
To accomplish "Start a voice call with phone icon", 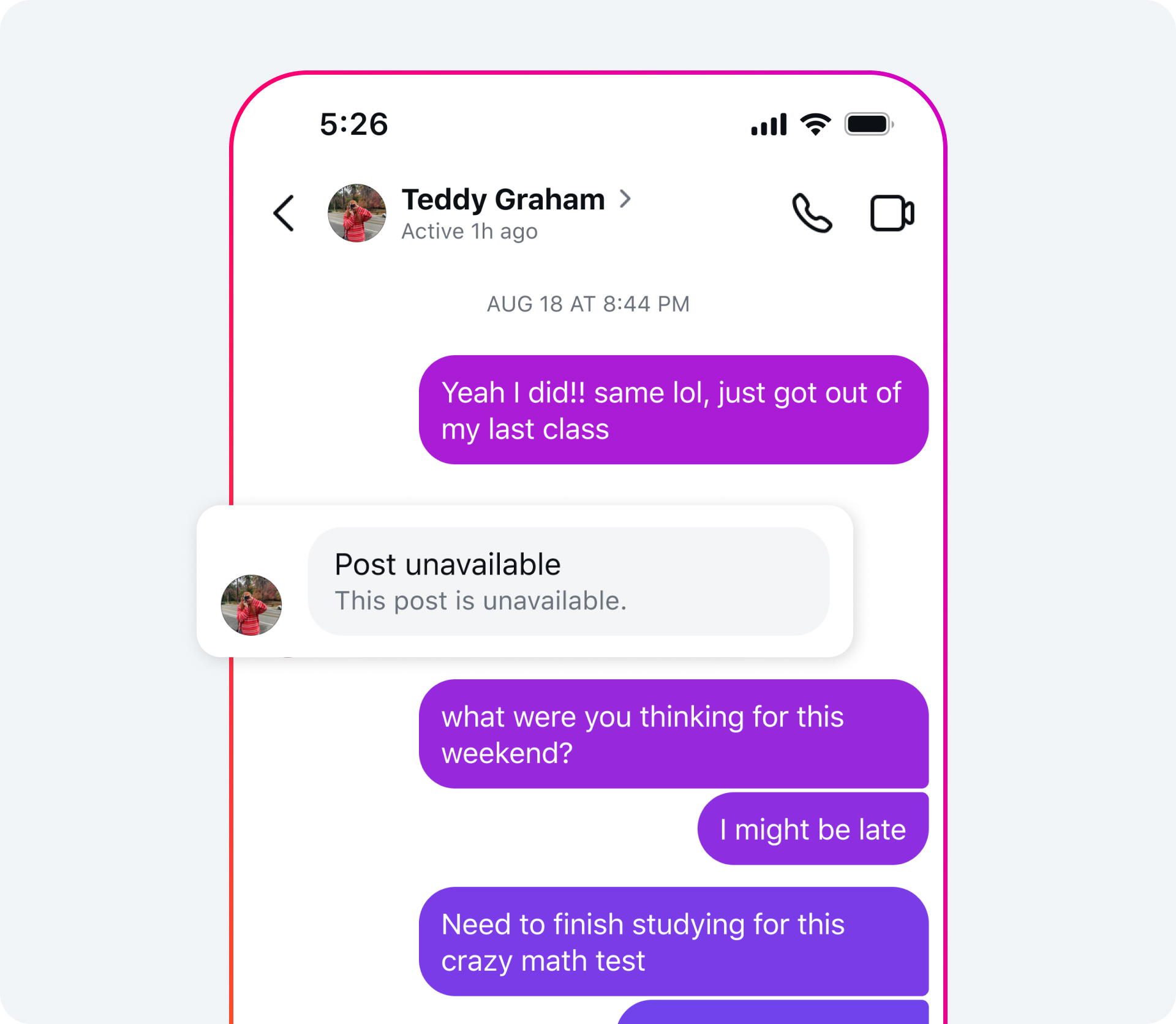I will (x=812, y=213).
